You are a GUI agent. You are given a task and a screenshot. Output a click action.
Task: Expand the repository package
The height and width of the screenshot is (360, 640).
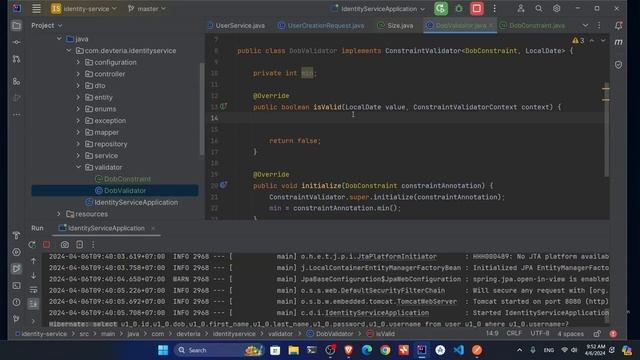point(78,144)
